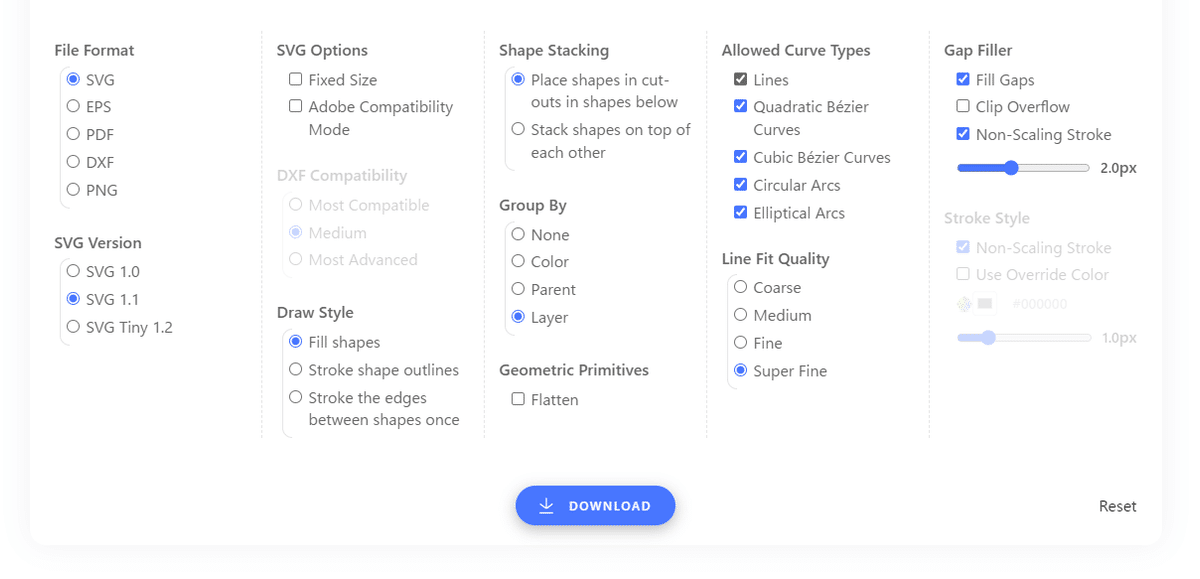Enable Fixed Size option
1200x579 pixels.
click(296, 80)
